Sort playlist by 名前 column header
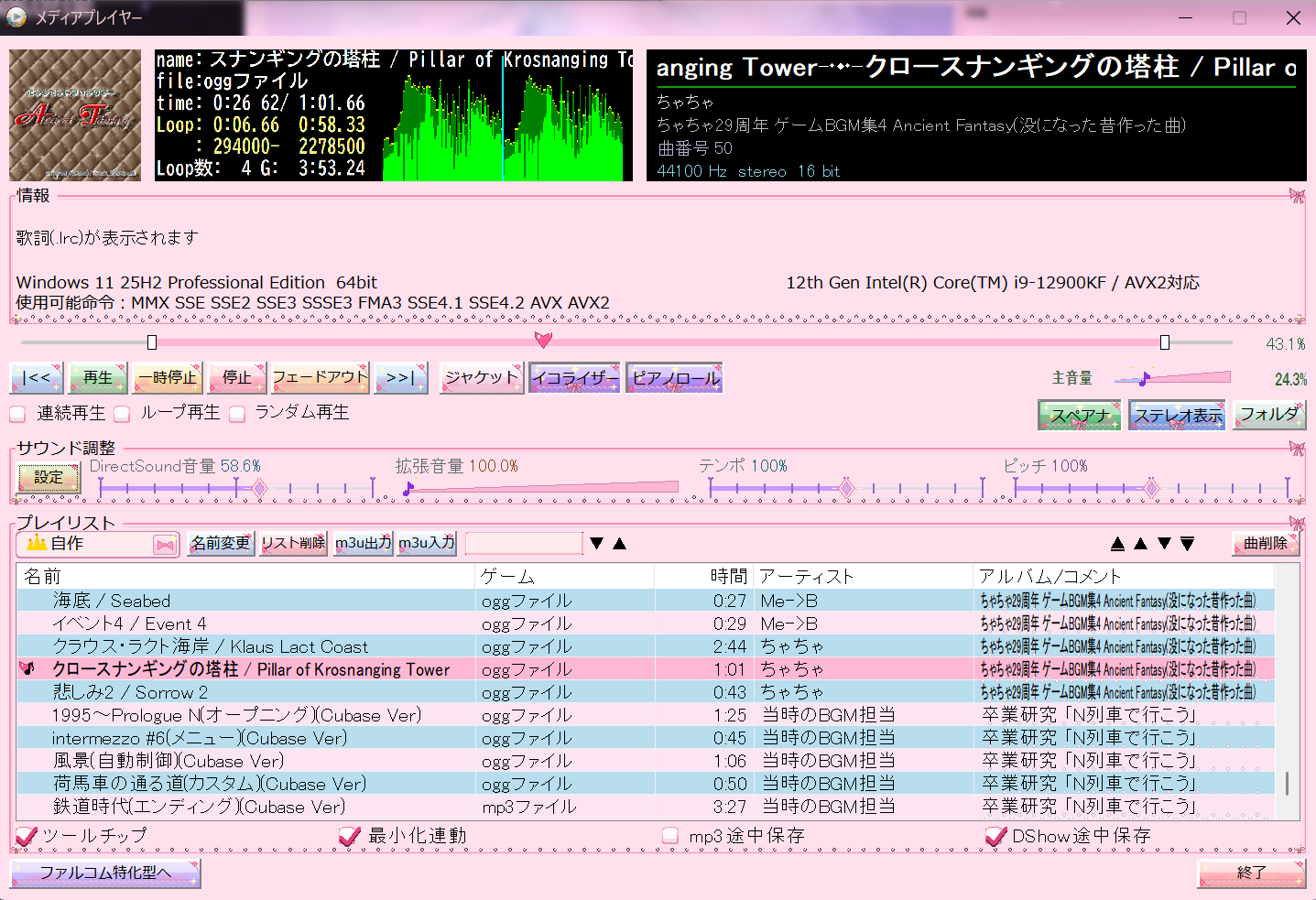The width and height of the screenshot is (1316, 900). coord(246,576)
